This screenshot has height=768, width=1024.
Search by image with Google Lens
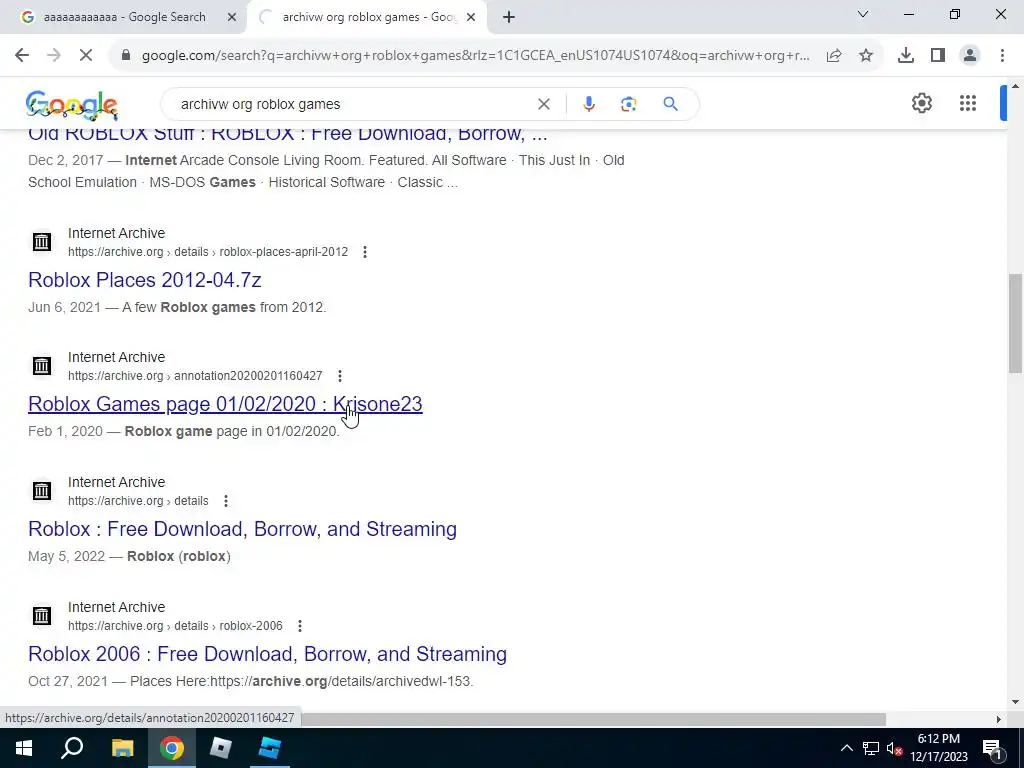(628, 104)
